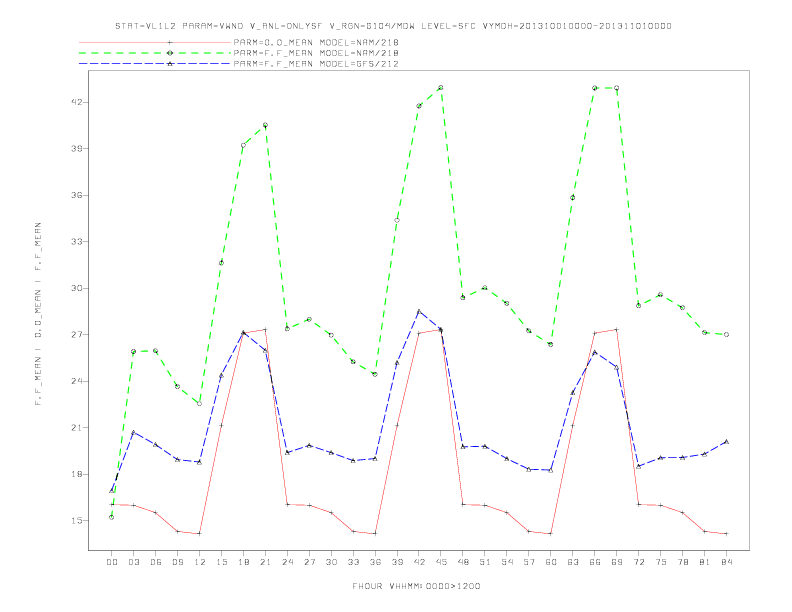792x612 pixels.
Task: Click y-axis tick value 18
Action: point(76,474)
